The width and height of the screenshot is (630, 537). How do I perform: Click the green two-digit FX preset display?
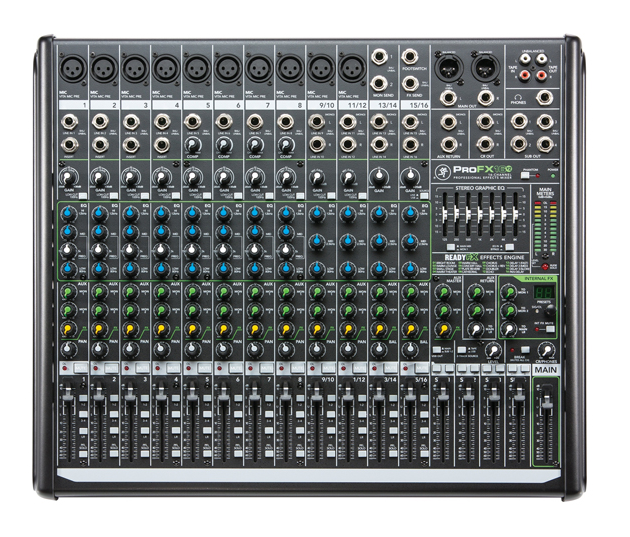pyautogui.click(x=545, y=292)
